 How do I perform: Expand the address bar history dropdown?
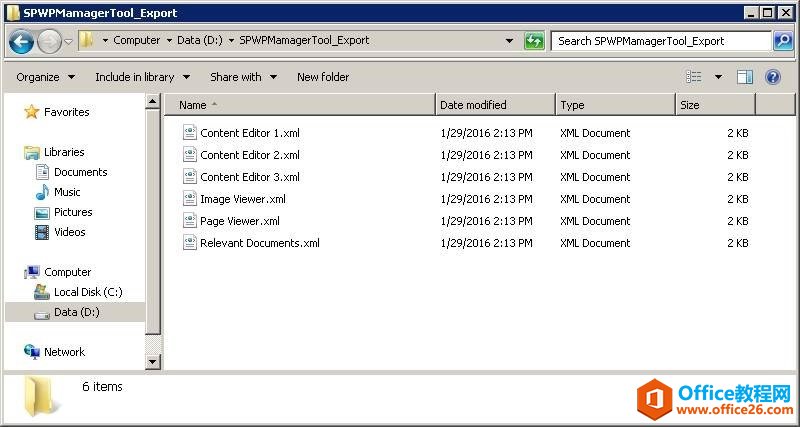tap(510, 41)
